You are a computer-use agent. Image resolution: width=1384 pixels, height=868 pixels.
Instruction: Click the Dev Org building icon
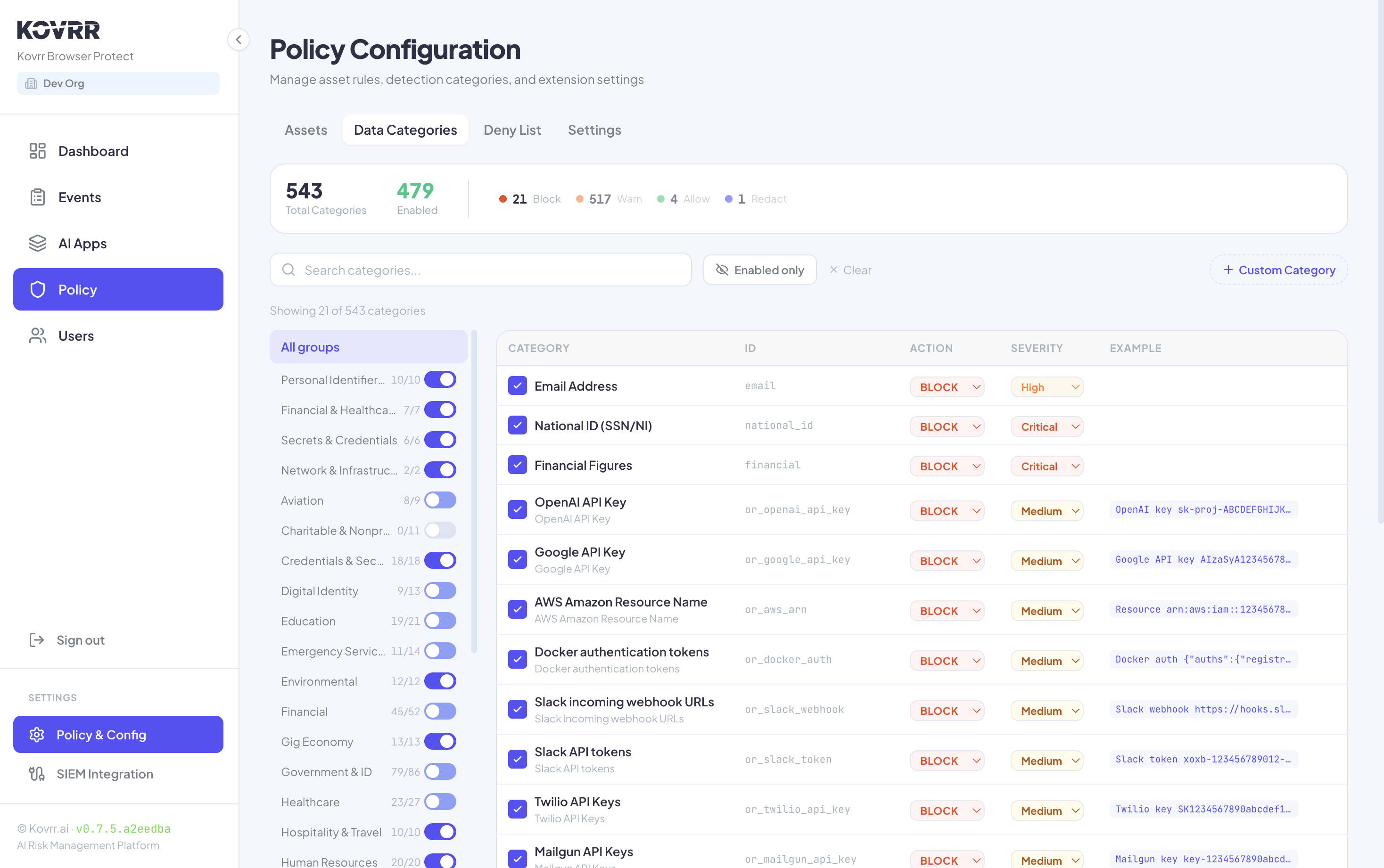[32, 83]
